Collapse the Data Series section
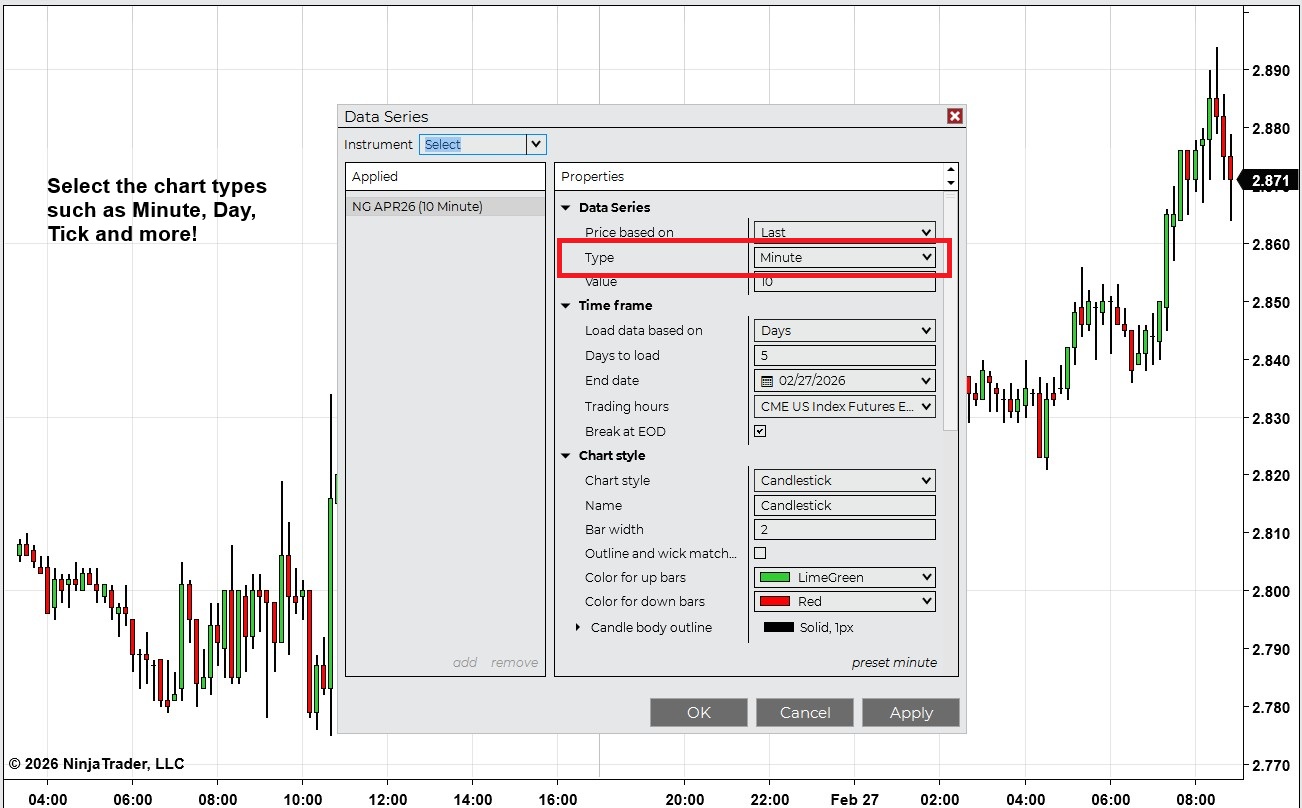Viewport: 1302px width, 808px height. (566, 207)
